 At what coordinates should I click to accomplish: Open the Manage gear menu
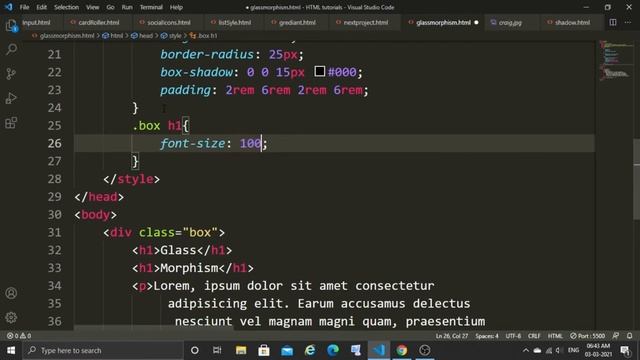(11, 317)
